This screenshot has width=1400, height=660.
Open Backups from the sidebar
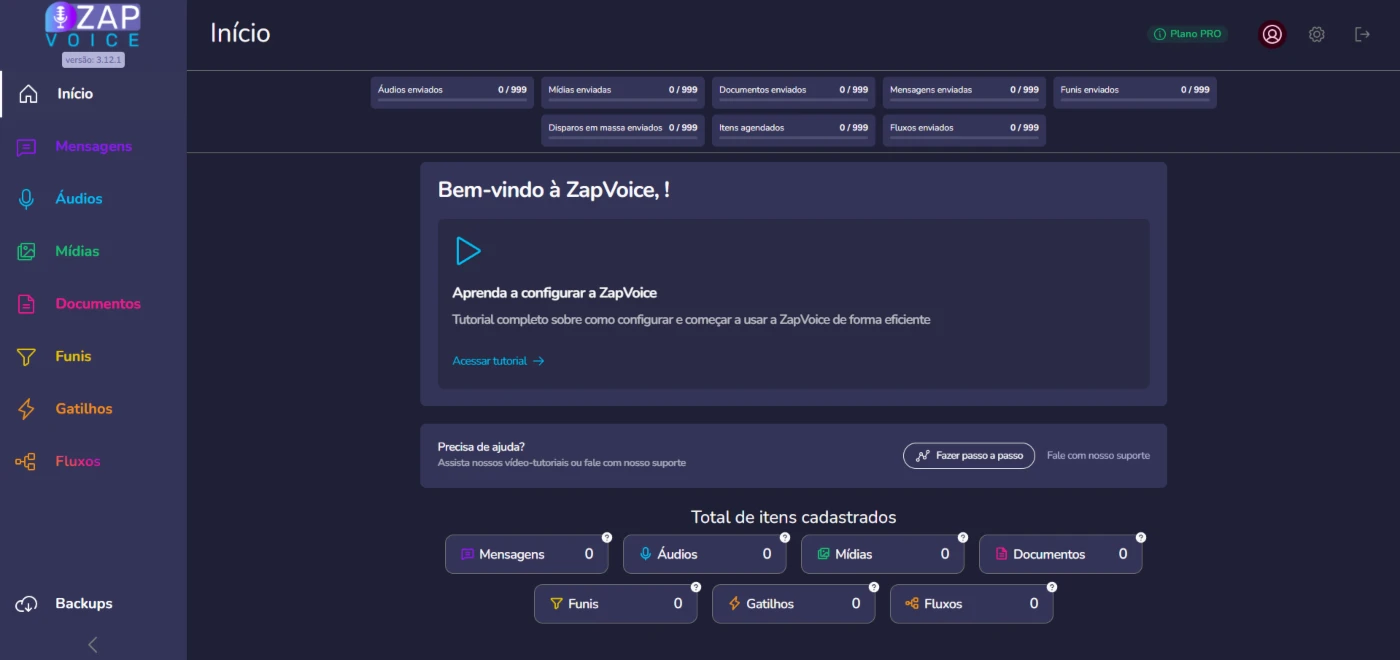click(x=93, y=604)
